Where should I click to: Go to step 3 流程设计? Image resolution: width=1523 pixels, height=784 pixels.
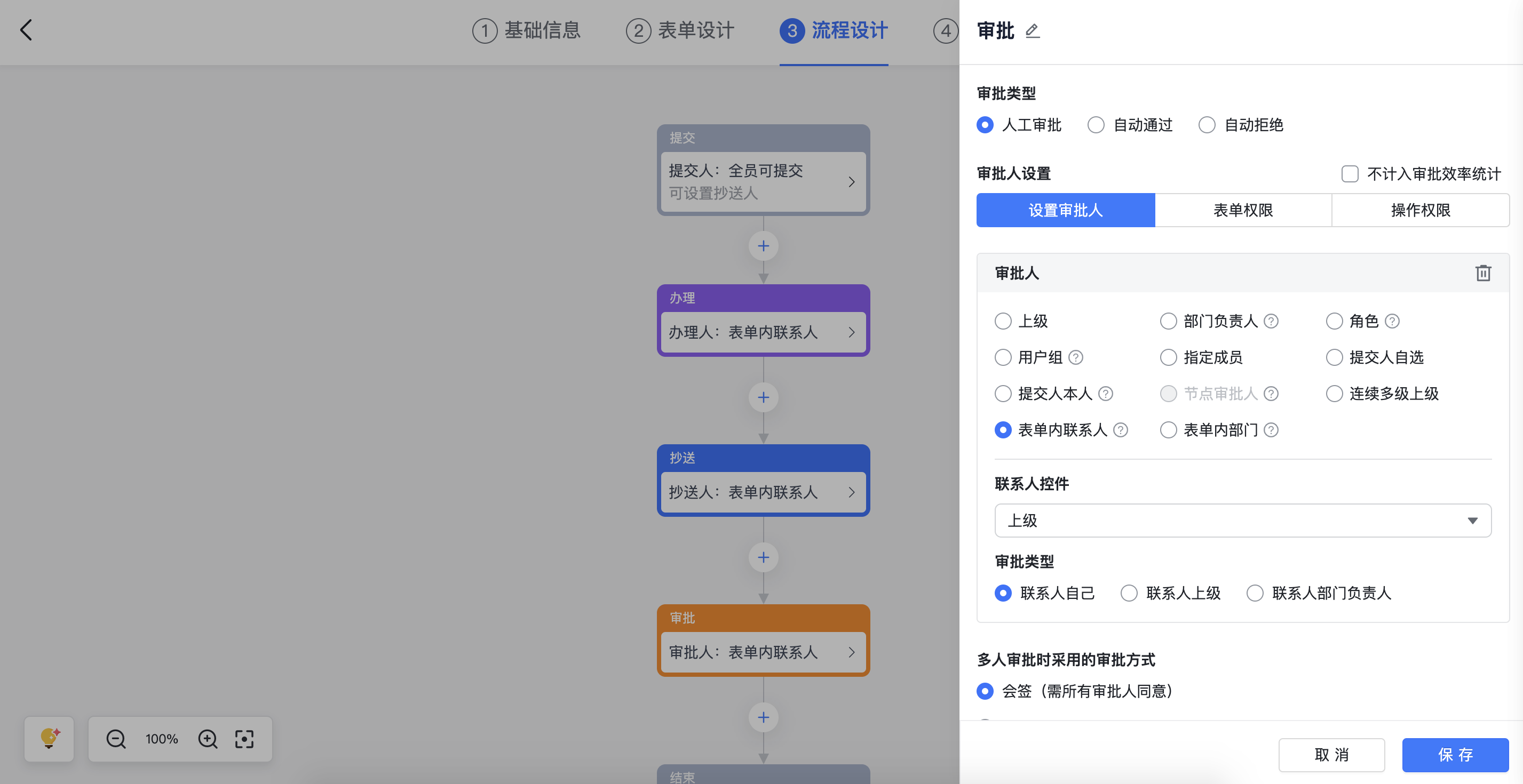click(x=834, y=30)
